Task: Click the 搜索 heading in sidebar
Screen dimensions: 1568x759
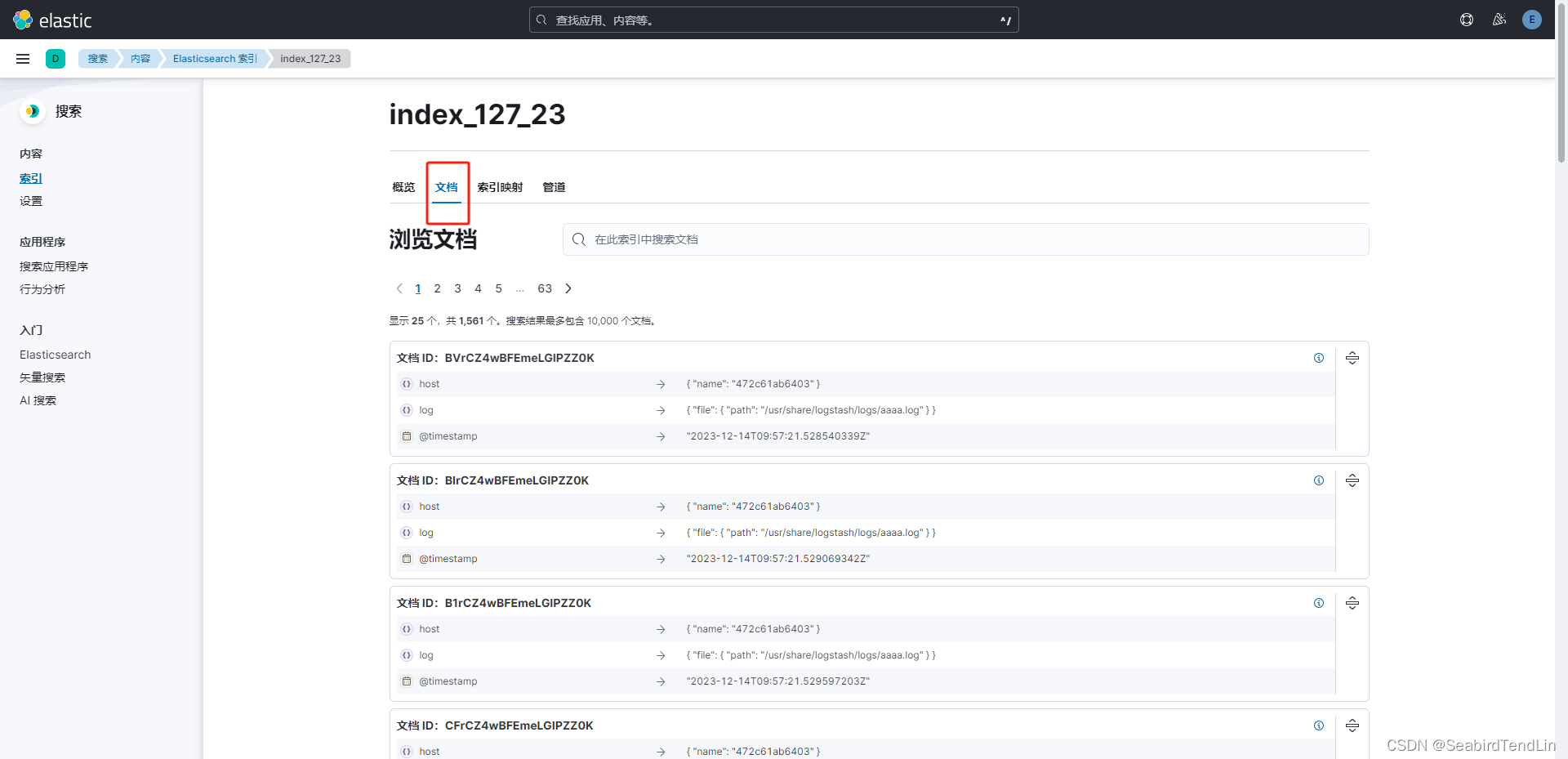Action: (x=69, y=111)
